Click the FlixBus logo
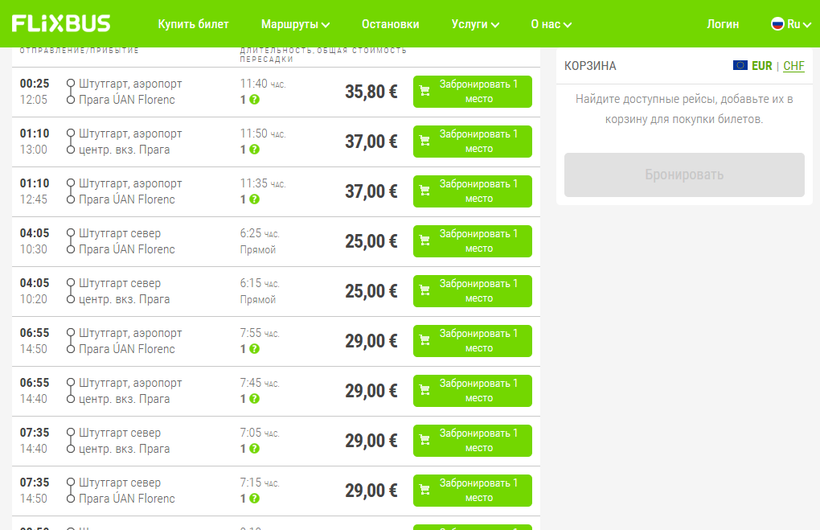 (61, 23)
